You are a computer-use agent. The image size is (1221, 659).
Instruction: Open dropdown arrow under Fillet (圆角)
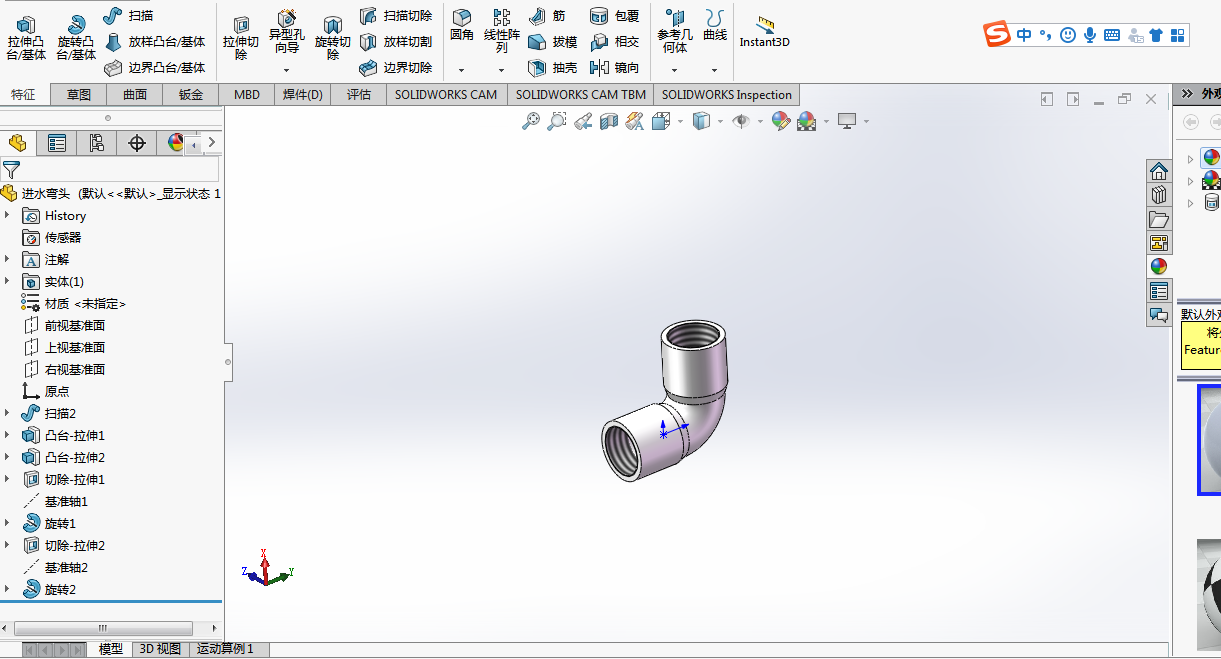coord(461,70)
